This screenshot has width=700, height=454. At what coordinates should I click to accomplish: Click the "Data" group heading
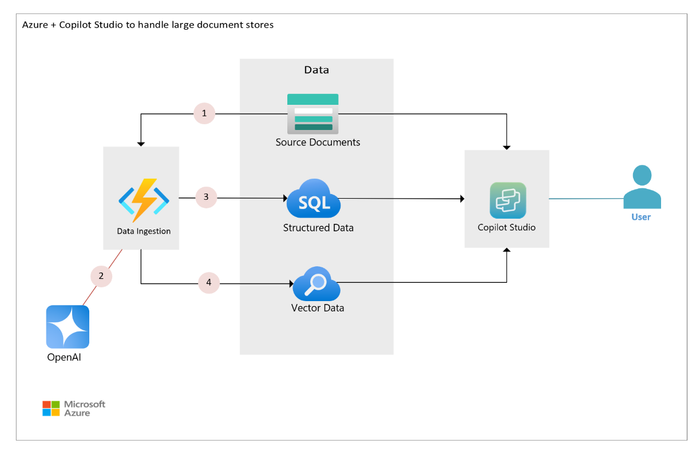point(317,70)
